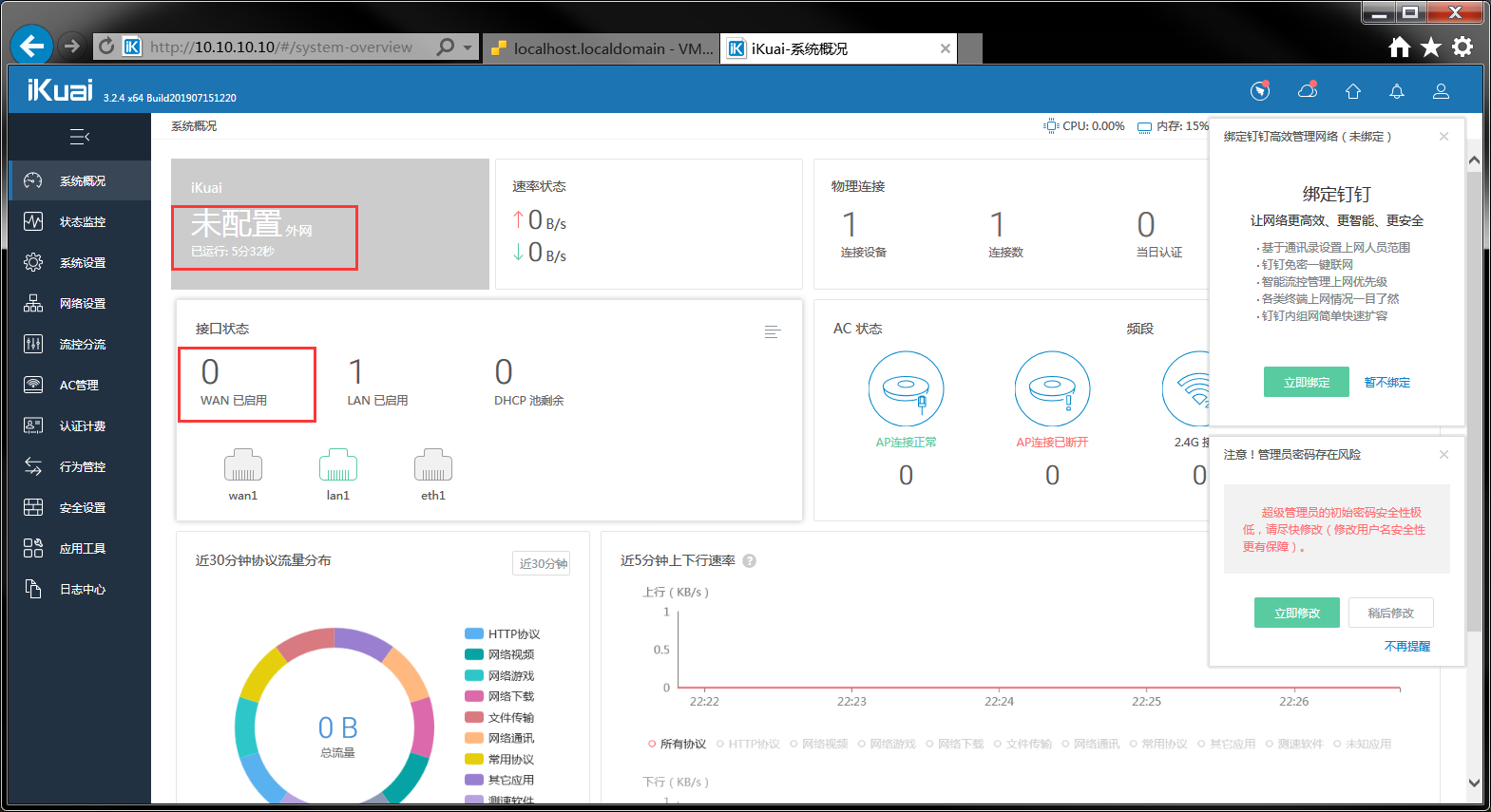
Task: Click the 不再提醒 link
Action: click(x=1406, y=646)
